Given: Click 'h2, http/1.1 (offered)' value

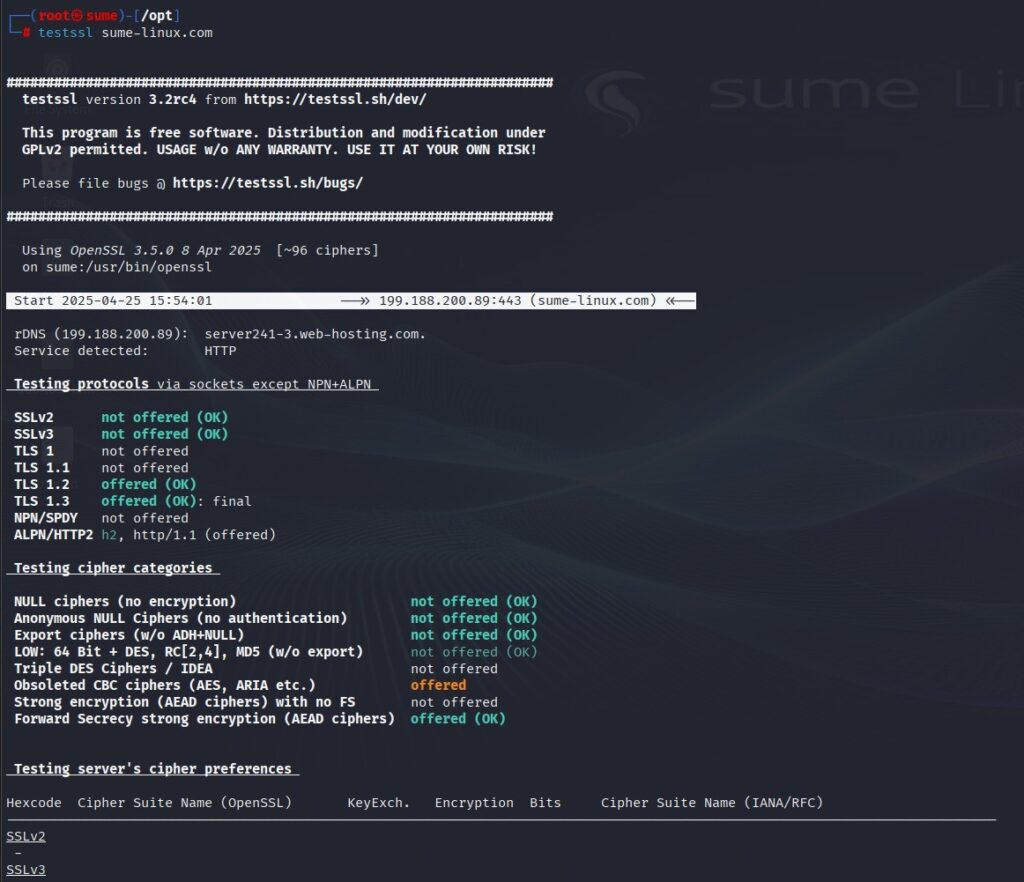Looking at the screenshot, I should click(x=189, y=535).
